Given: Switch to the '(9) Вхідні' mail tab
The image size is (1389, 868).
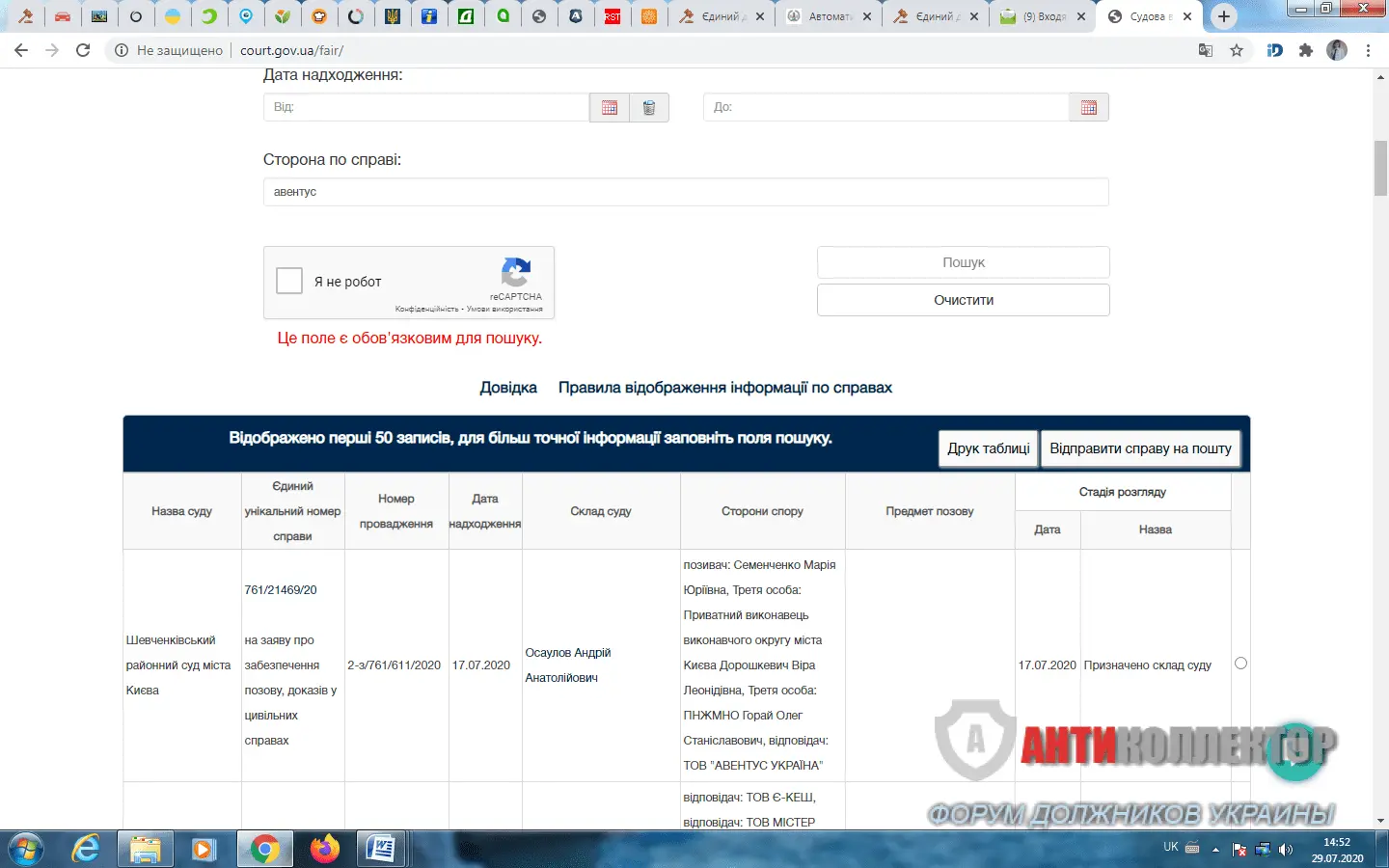Looking at the screenshot, I should click(1042, 16).
